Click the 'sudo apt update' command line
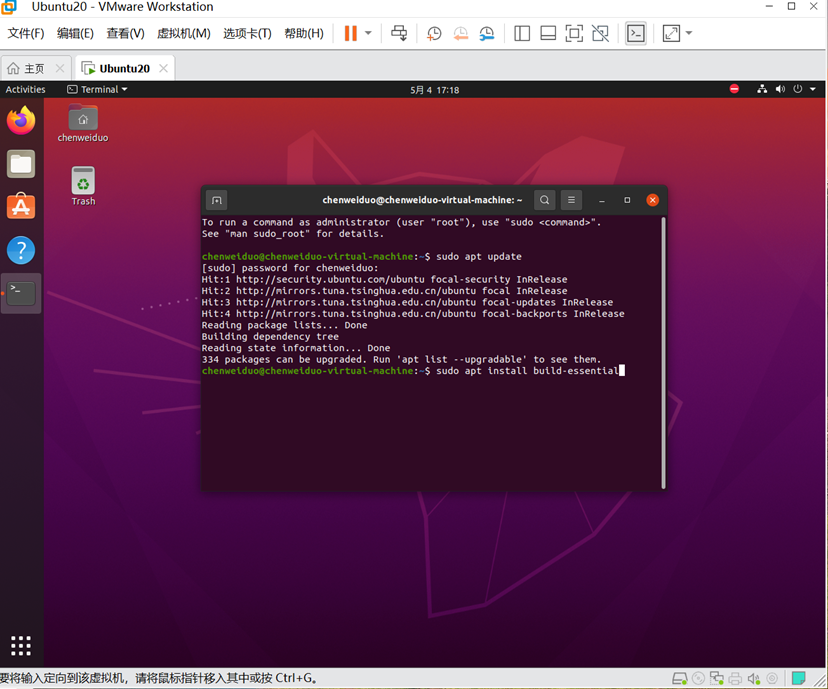 pyautogui.click(x=478, y=257)
